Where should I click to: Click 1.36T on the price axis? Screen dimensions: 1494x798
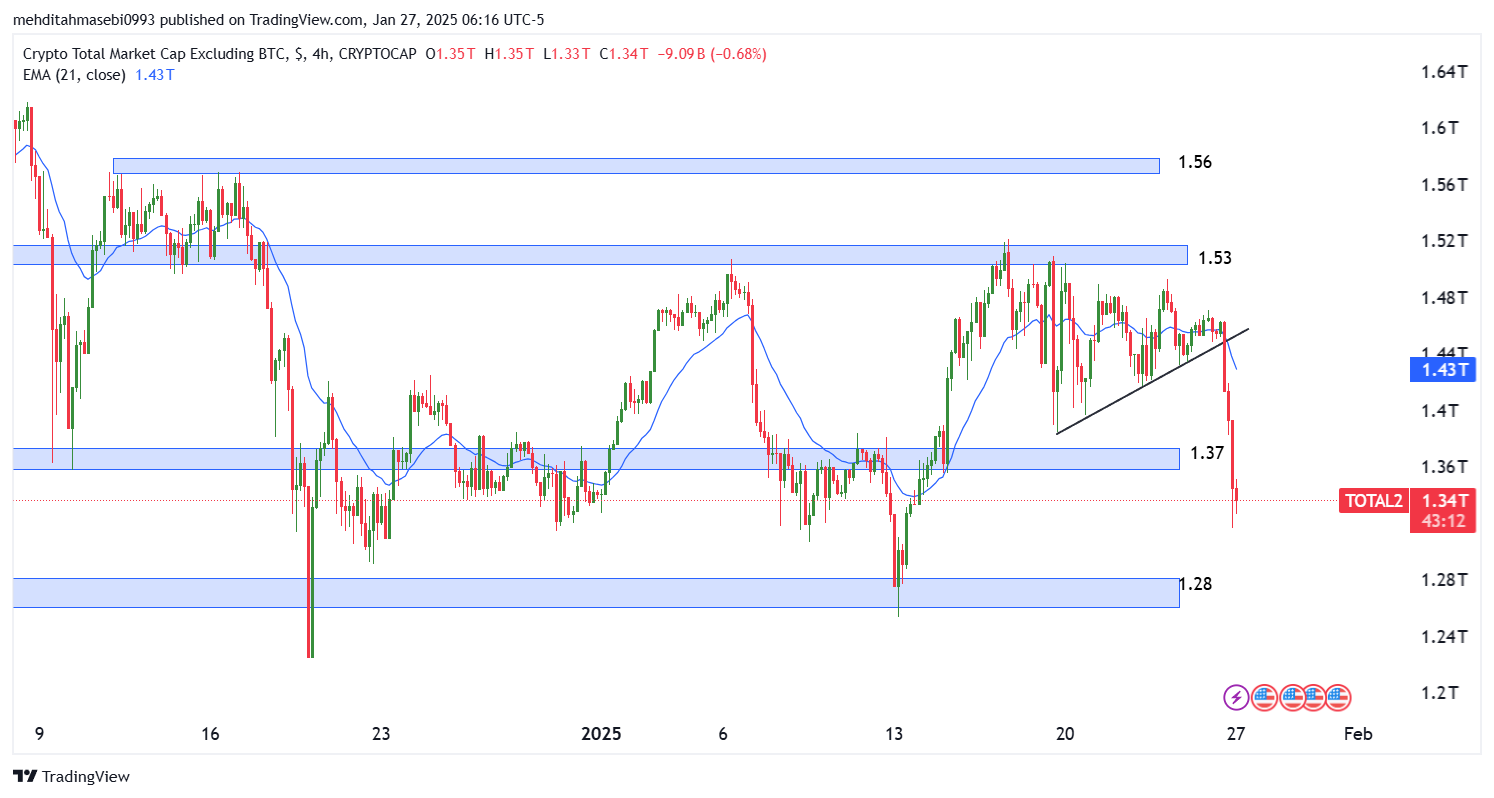tap(1444, 467)
